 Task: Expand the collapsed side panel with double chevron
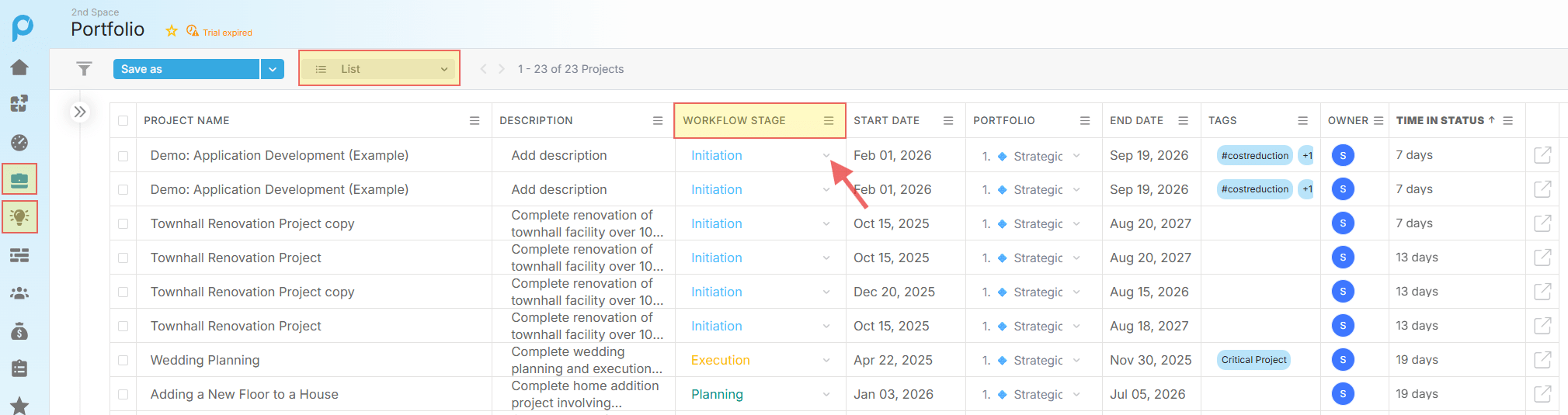(x=80, y=112)
